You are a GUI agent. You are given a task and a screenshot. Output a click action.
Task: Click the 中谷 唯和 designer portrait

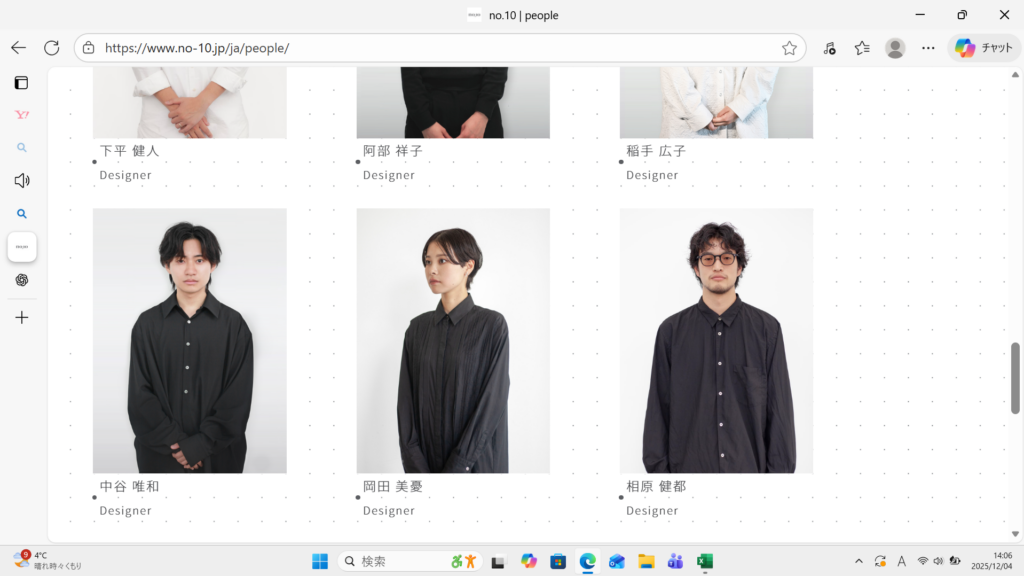point(189,340)
